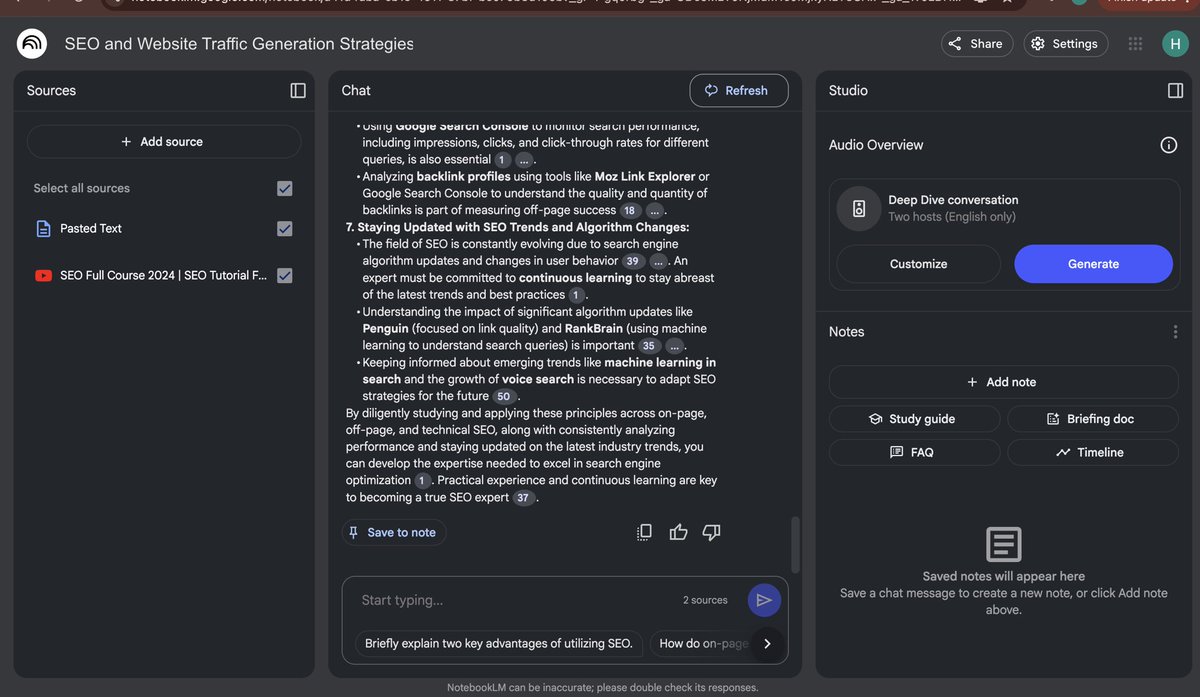
Task: Click citation 35 chip
Action: click(649, 346)
